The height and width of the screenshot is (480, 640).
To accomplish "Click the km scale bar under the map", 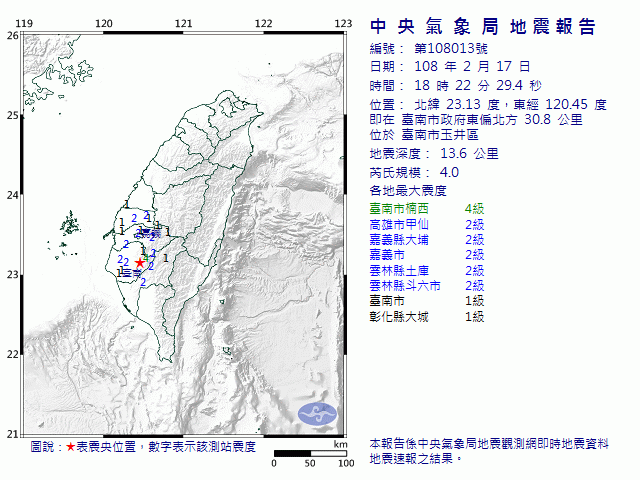I will 310,453.
